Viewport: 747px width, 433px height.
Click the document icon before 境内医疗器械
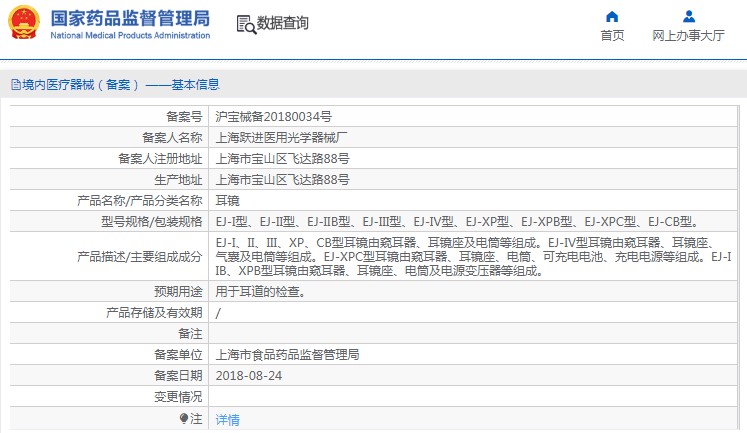tap(16, 85)
